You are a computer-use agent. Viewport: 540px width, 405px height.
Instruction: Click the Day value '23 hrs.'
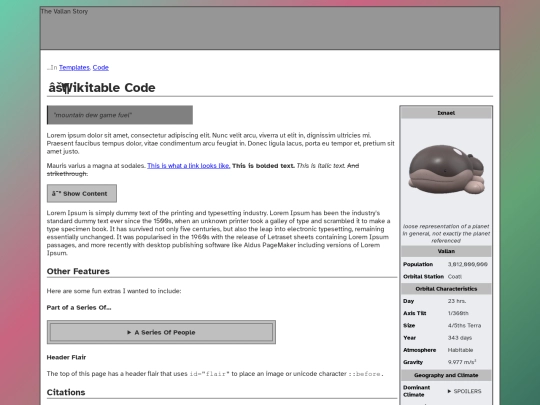coord(457,301)
